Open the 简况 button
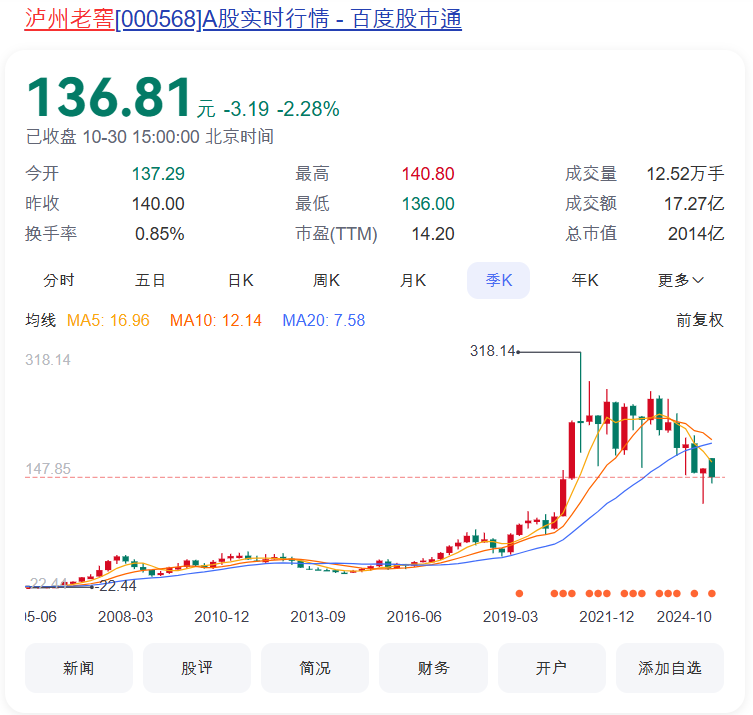 315,668
